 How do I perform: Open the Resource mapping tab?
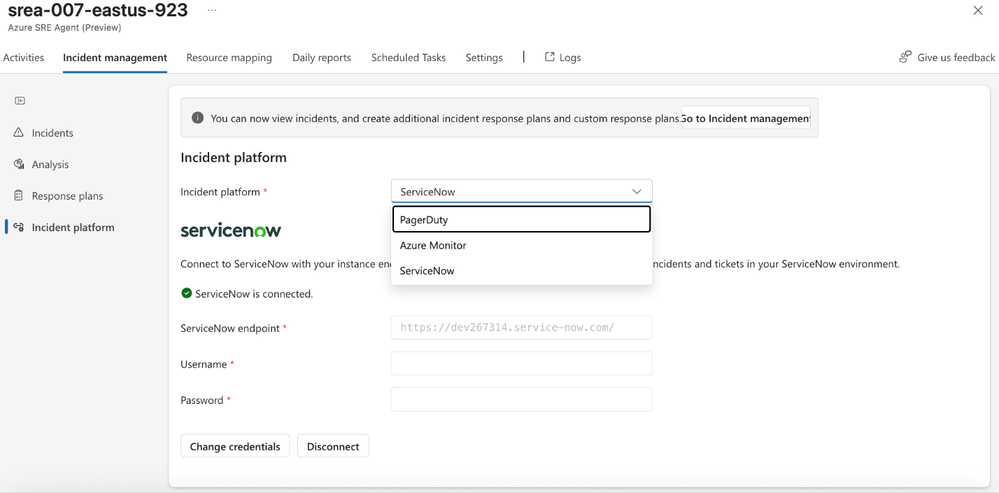(229, 57)
